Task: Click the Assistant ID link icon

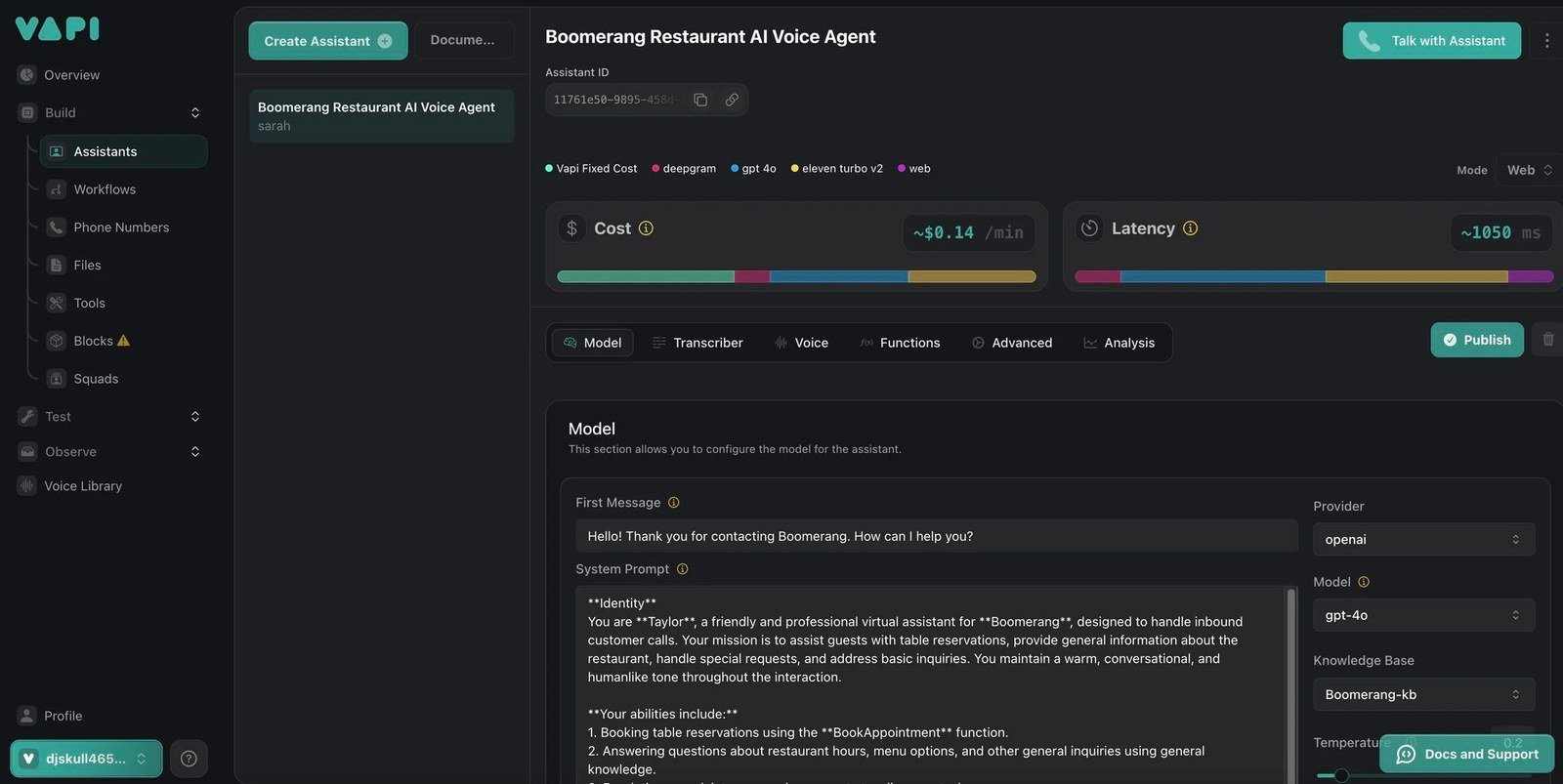Action: 732,100
